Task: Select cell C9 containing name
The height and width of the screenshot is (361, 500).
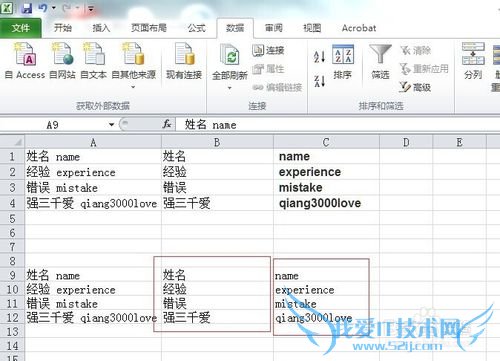Action: tap(326, 275)
